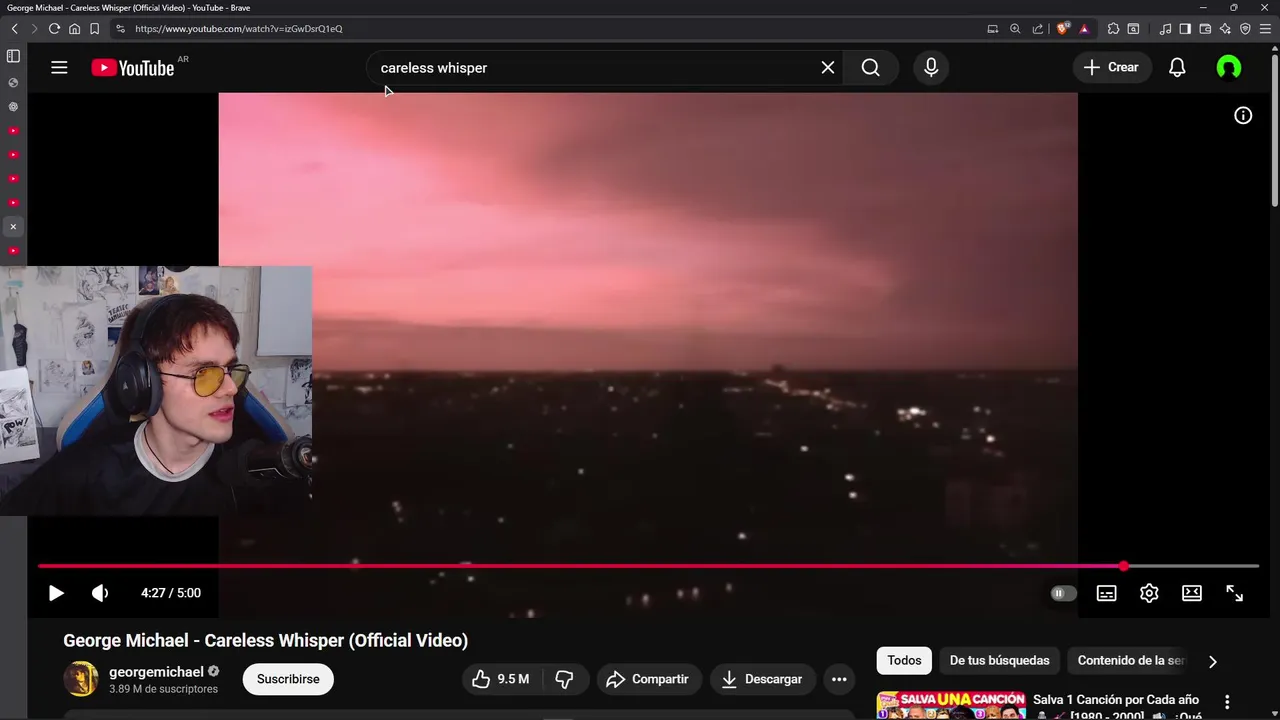Viewport: 1280px width, 720px height.
Task: Start voice search with microphone
Action: [x=931, y=68]
